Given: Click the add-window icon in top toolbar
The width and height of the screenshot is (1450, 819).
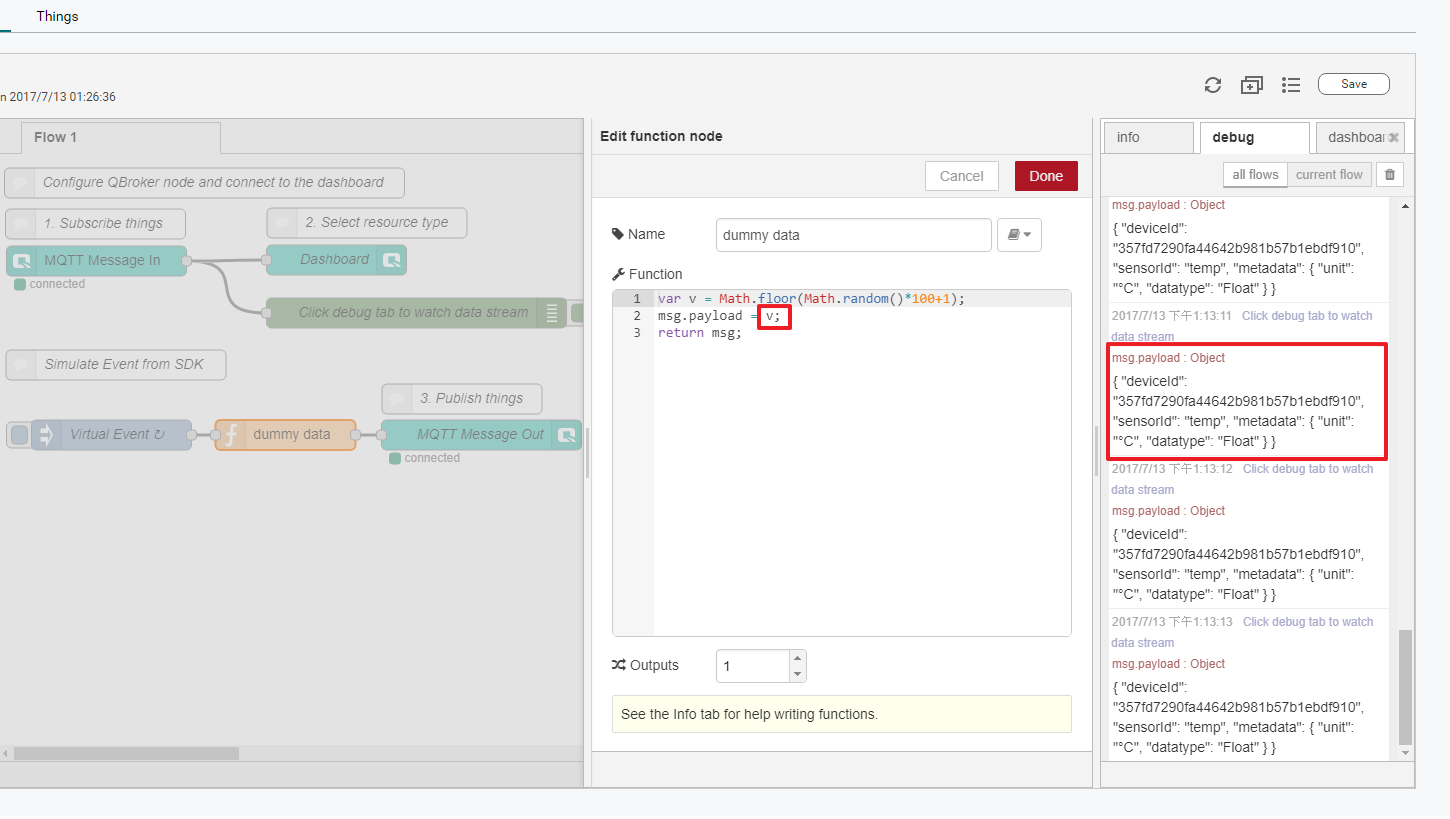Looking at the screenshot, I should pos(1251,85).
